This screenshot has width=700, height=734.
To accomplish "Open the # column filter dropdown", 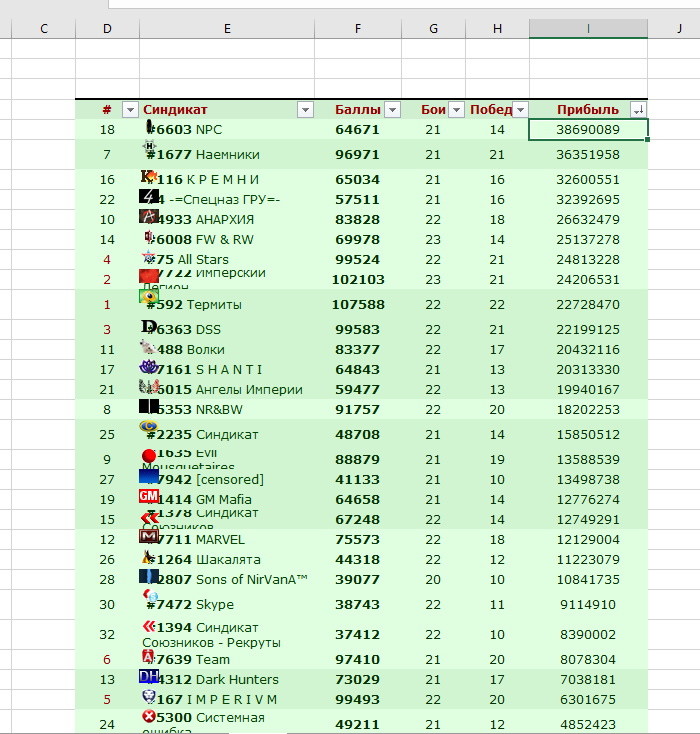I will 130,110.
